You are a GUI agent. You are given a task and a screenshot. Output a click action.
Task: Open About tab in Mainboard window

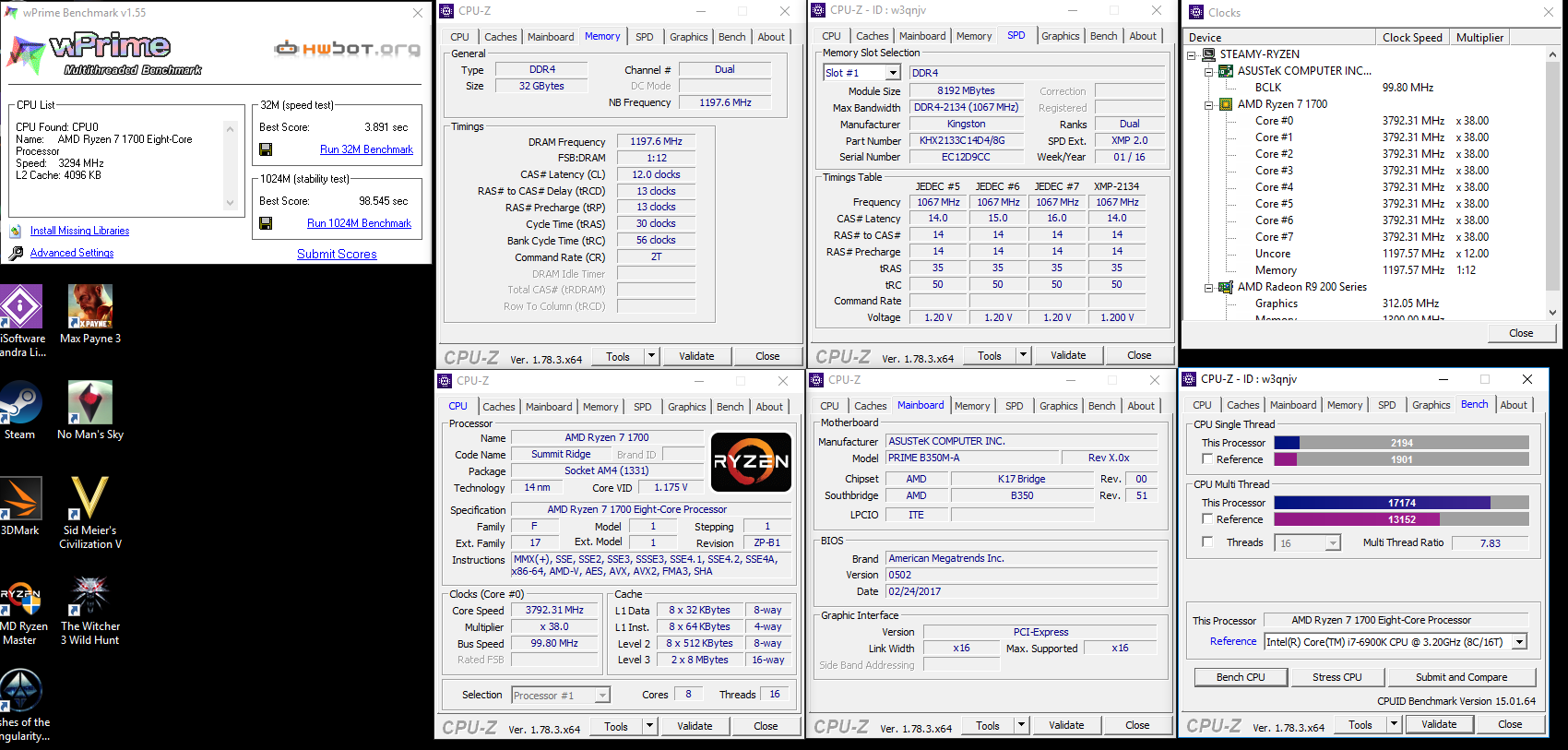point(1141,406)
